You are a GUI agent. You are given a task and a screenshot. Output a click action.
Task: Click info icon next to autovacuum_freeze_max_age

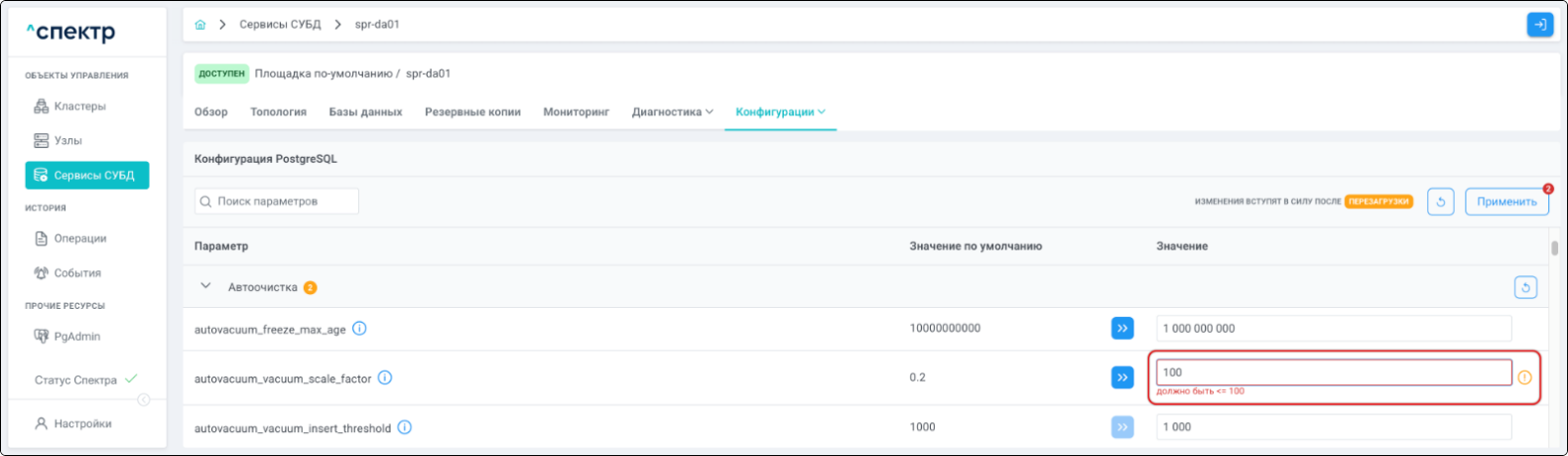(x=359, y=329)
